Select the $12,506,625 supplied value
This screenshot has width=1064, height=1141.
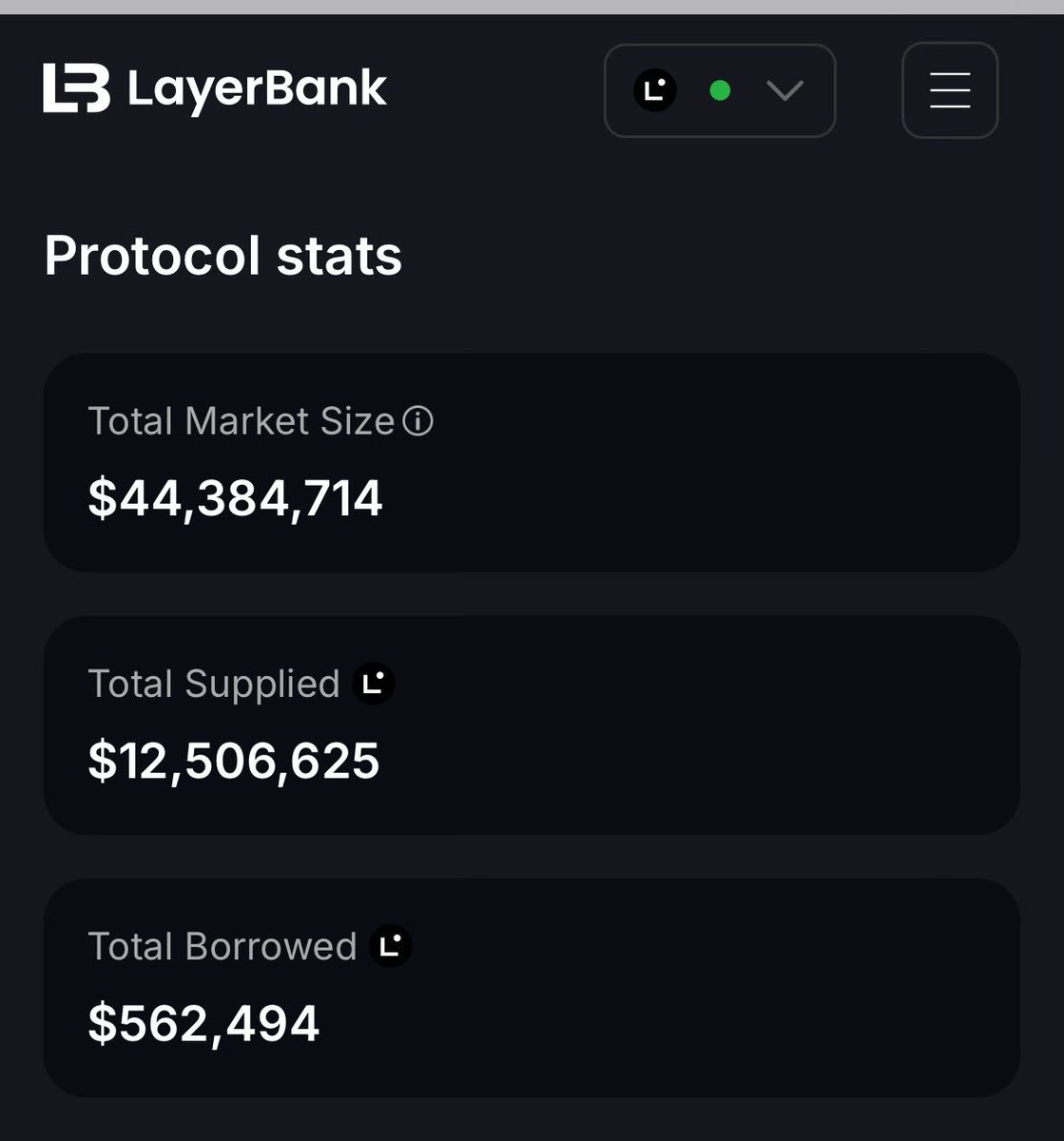pyautogui.click(x=234, y=761)
